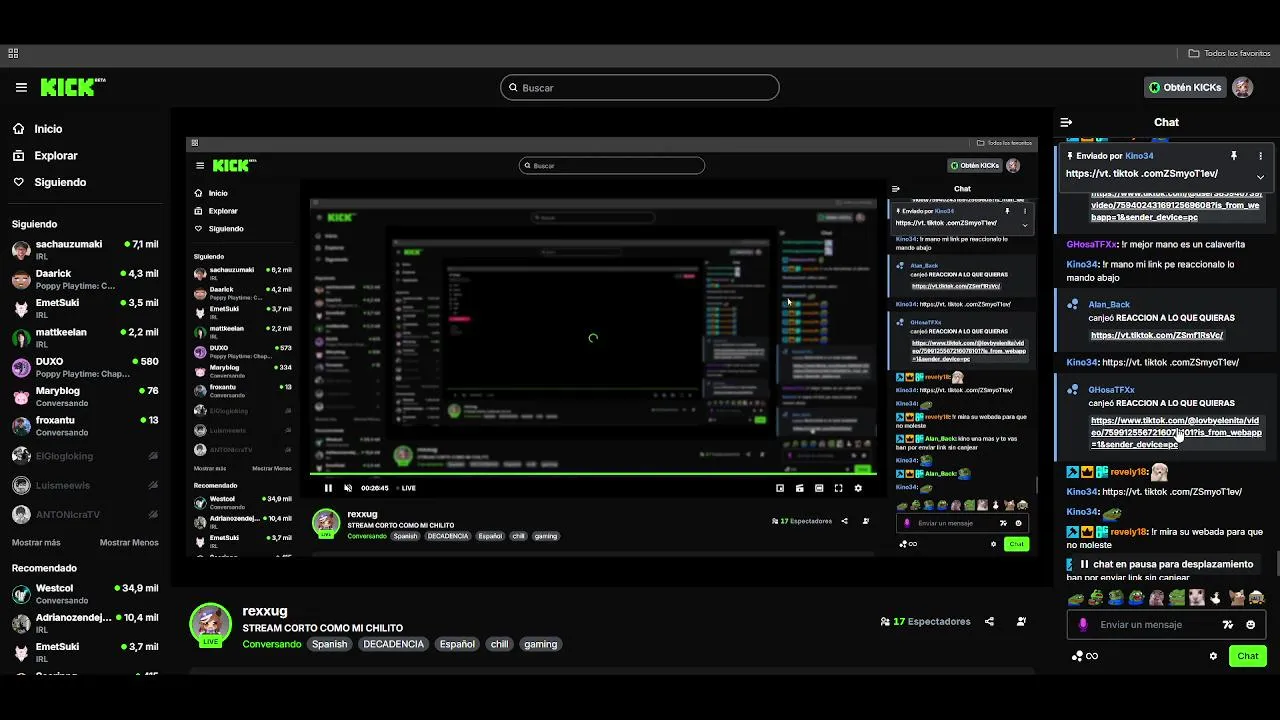Click the reveiy18 username in chat
Screen dimensions: 1280x720
[x=1129, y=472]
